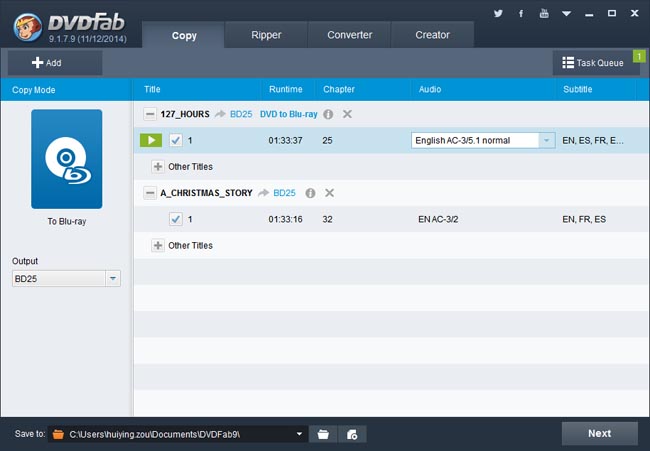Click runtime 01:33:16
This screenshot has width=650, height=451.
(285, 219)
